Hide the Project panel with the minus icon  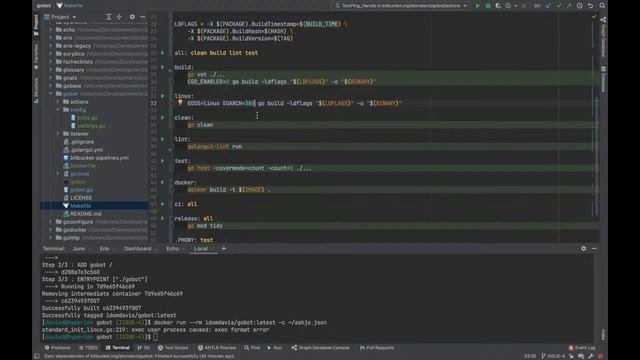[142, 17]
